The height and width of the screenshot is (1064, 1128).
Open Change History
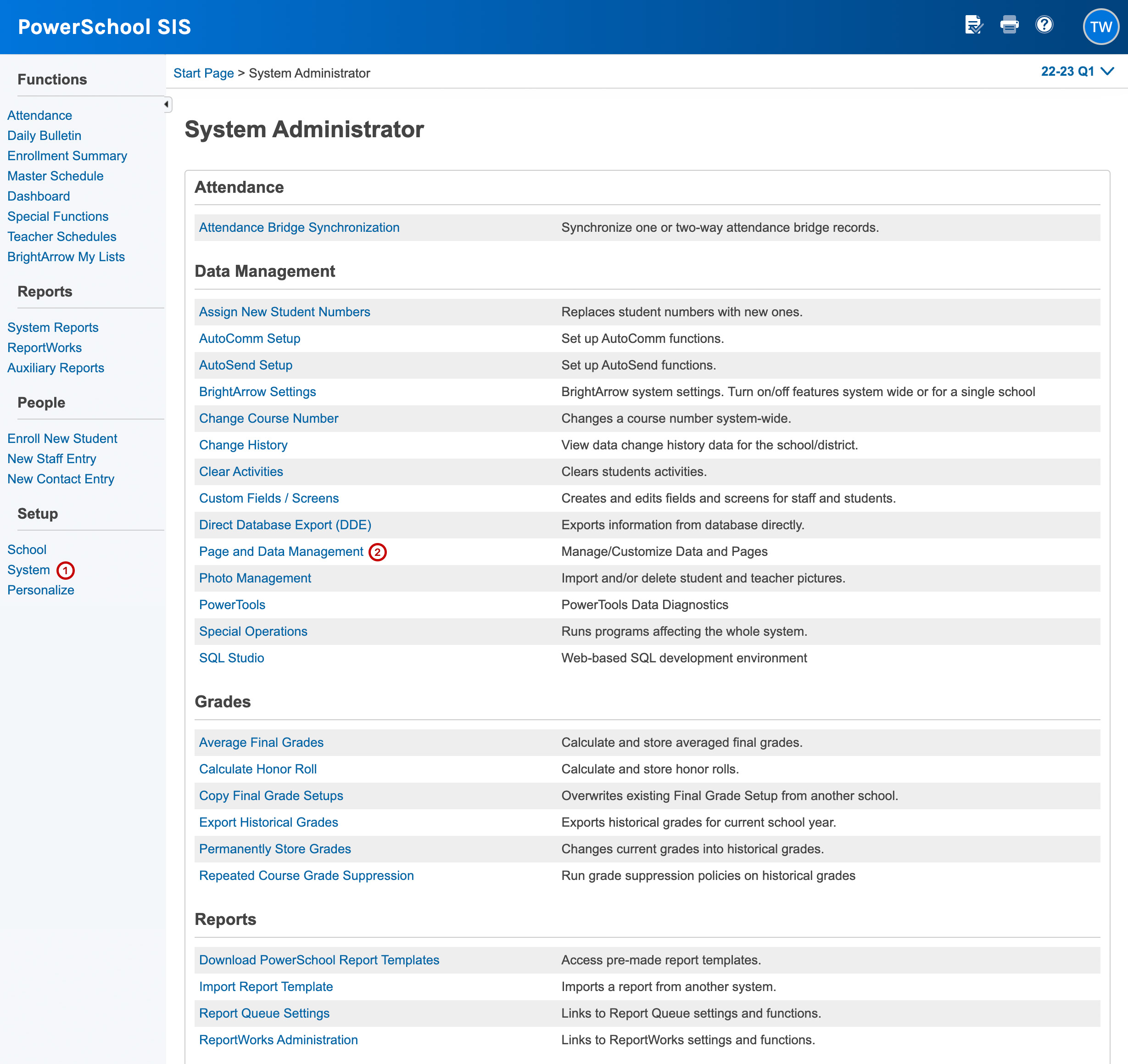[243, 445]
